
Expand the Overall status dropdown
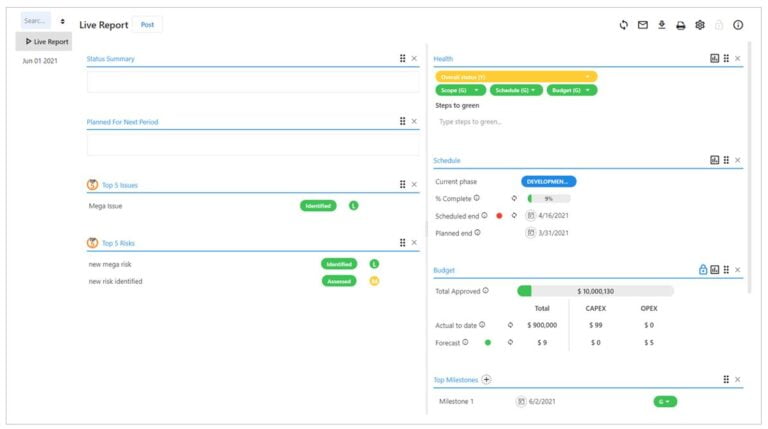(x=516, y=77)
